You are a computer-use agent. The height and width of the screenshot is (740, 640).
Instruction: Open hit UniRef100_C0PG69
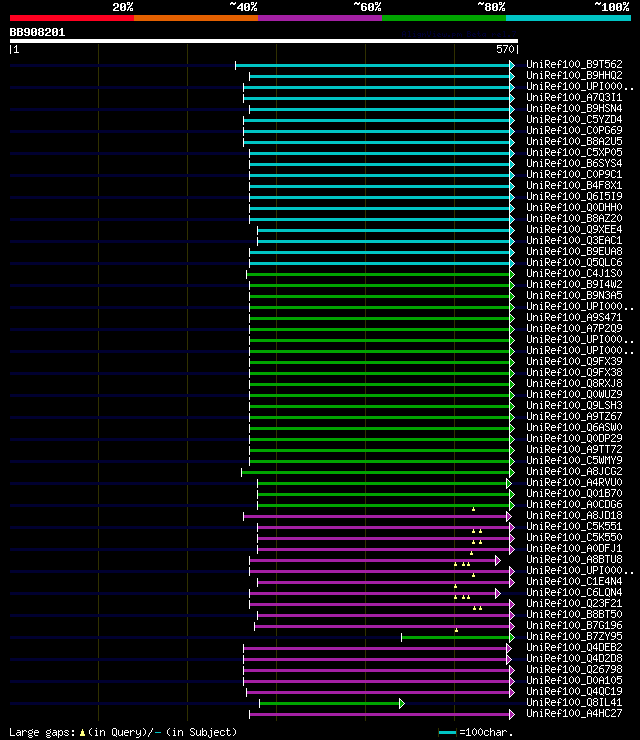click(574, 130)
